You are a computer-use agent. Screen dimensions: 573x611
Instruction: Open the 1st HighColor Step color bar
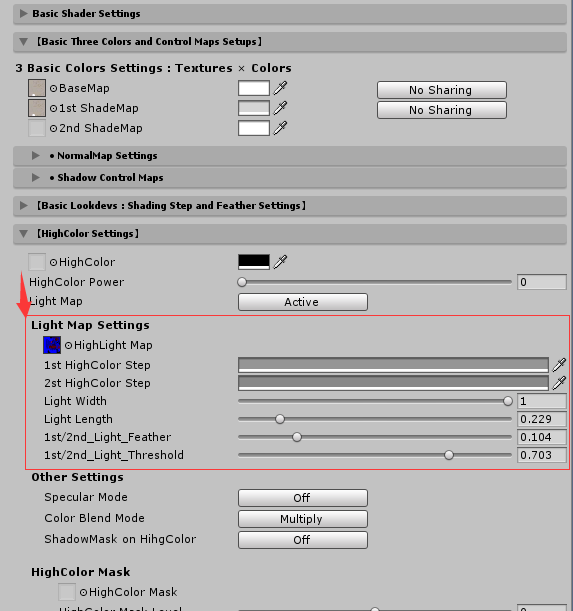click(393, 365)
